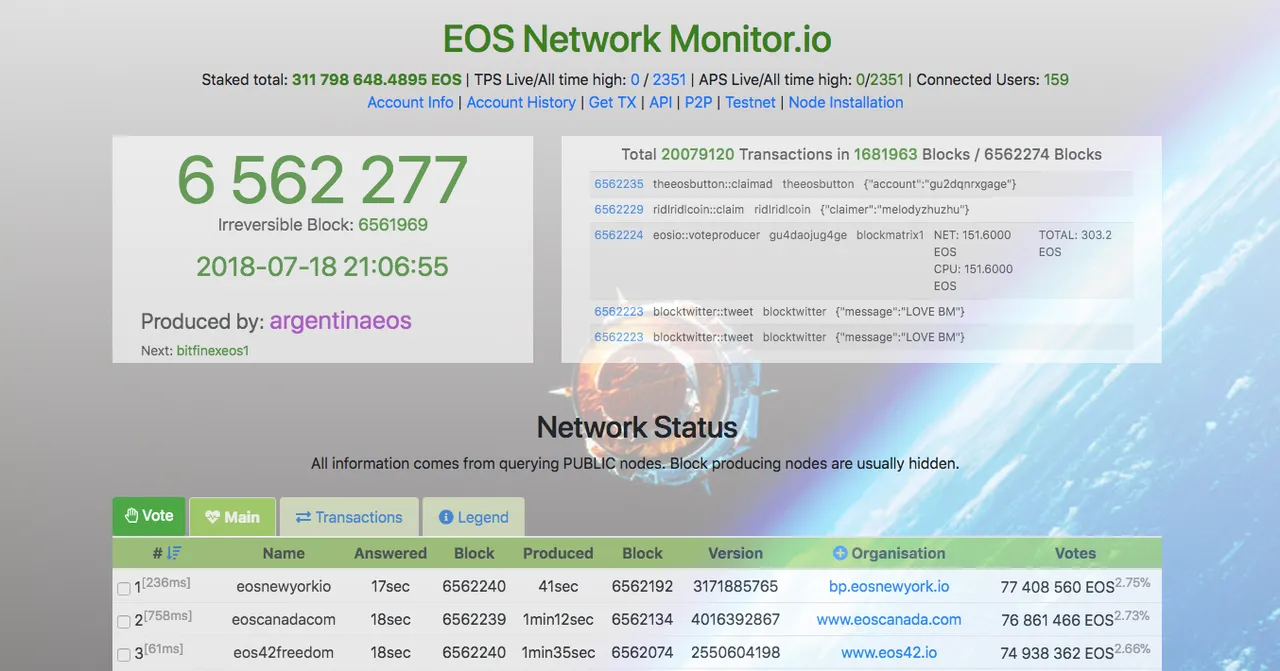Open the Vote tab
This screenshot has width=1280, height=671.
(149, 516)
